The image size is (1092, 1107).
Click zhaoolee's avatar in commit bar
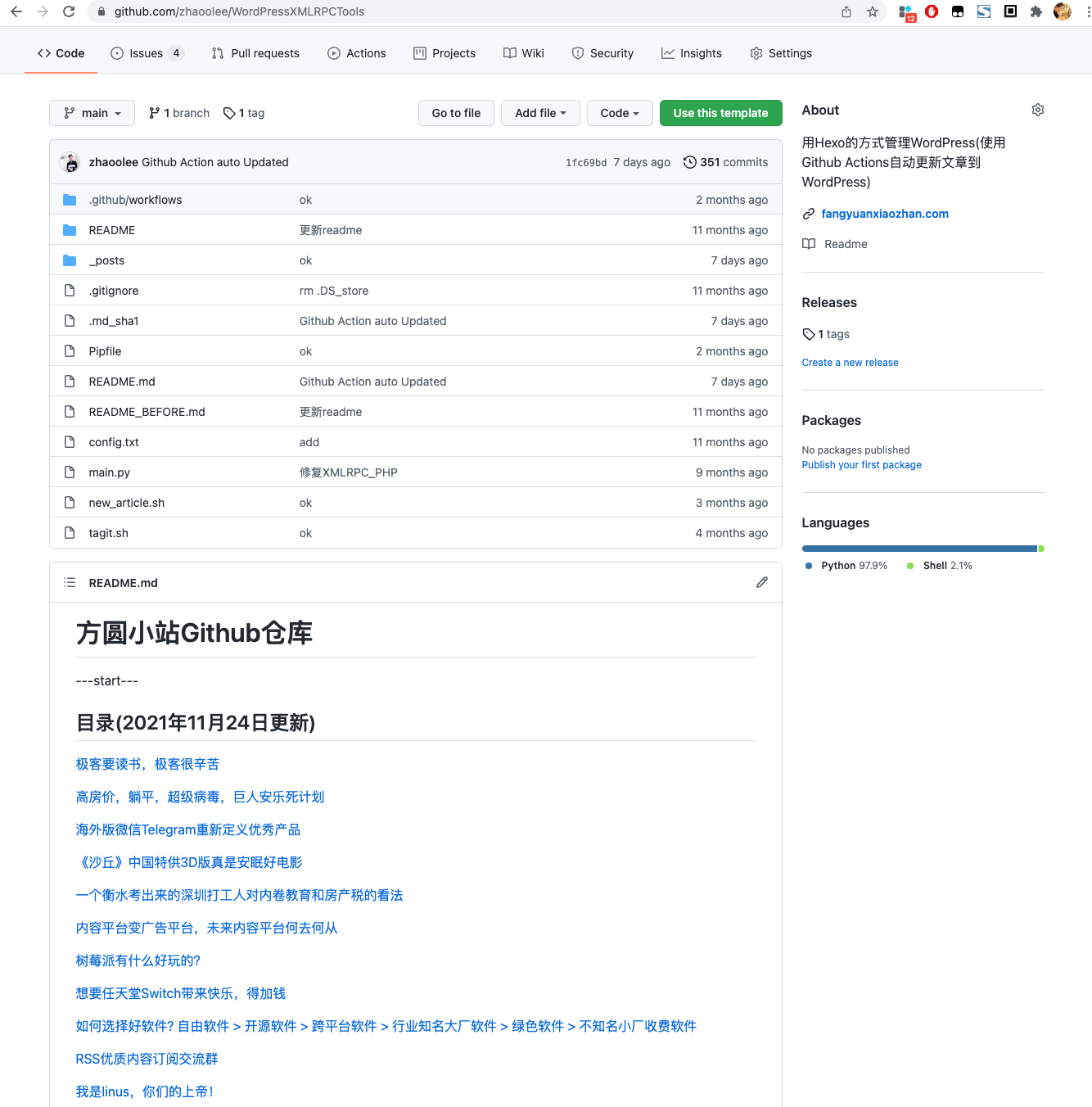[x=70, y=162]
